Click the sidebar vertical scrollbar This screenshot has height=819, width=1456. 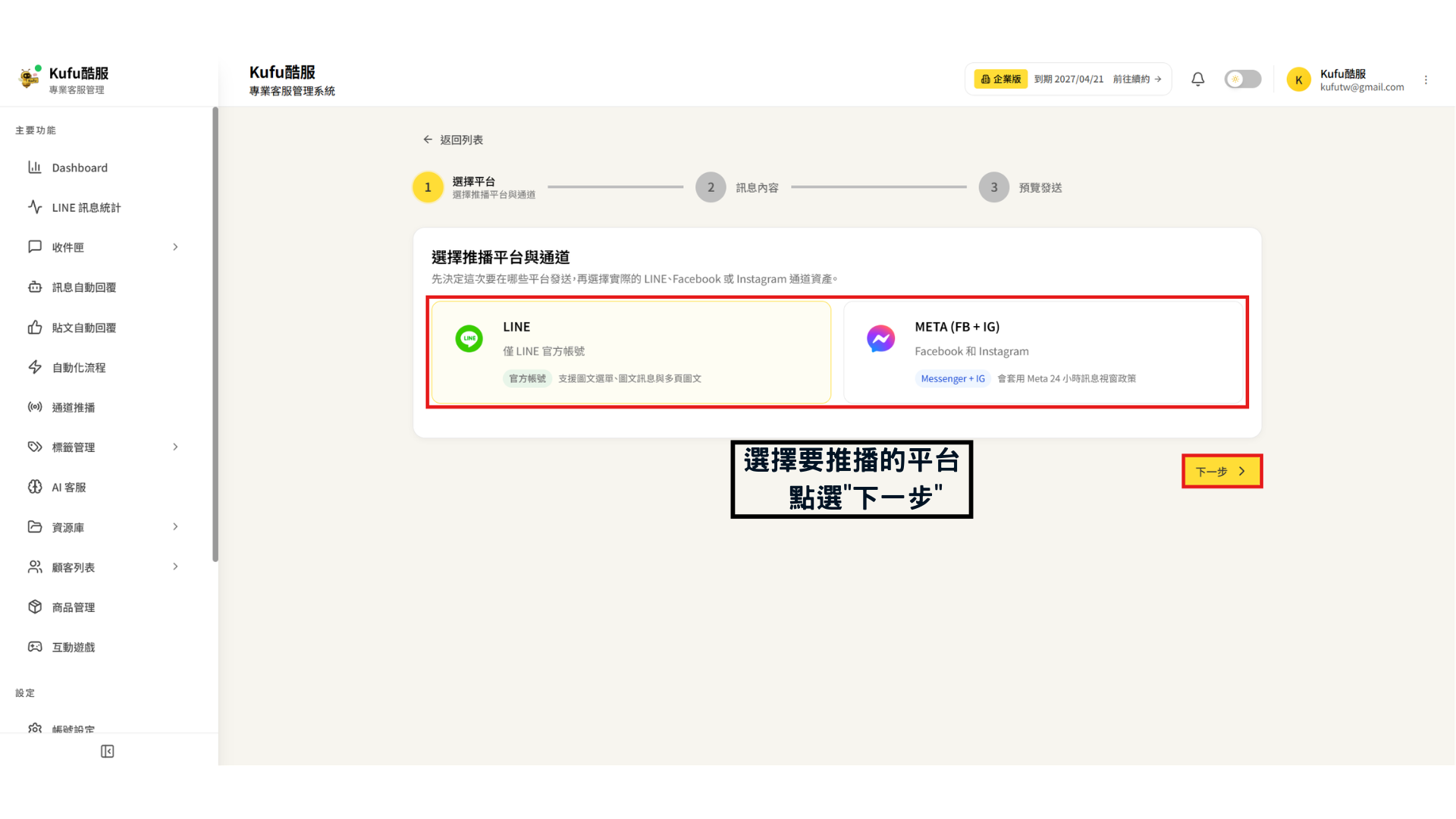click(215, 334)
